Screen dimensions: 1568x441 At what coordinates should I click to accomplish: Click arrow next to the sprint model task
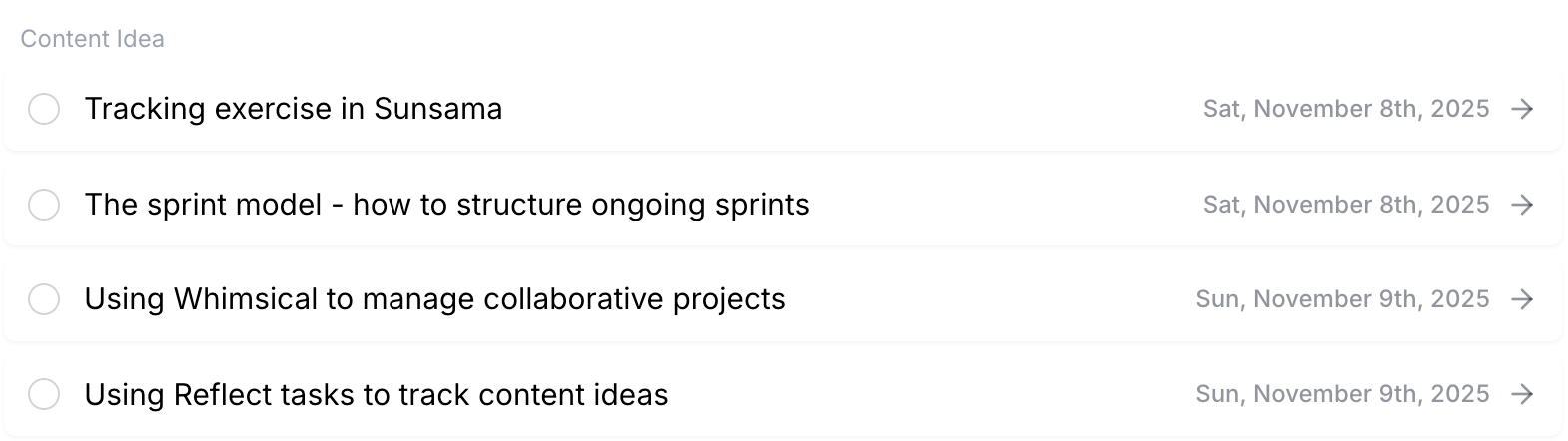tap(1522, 205)
